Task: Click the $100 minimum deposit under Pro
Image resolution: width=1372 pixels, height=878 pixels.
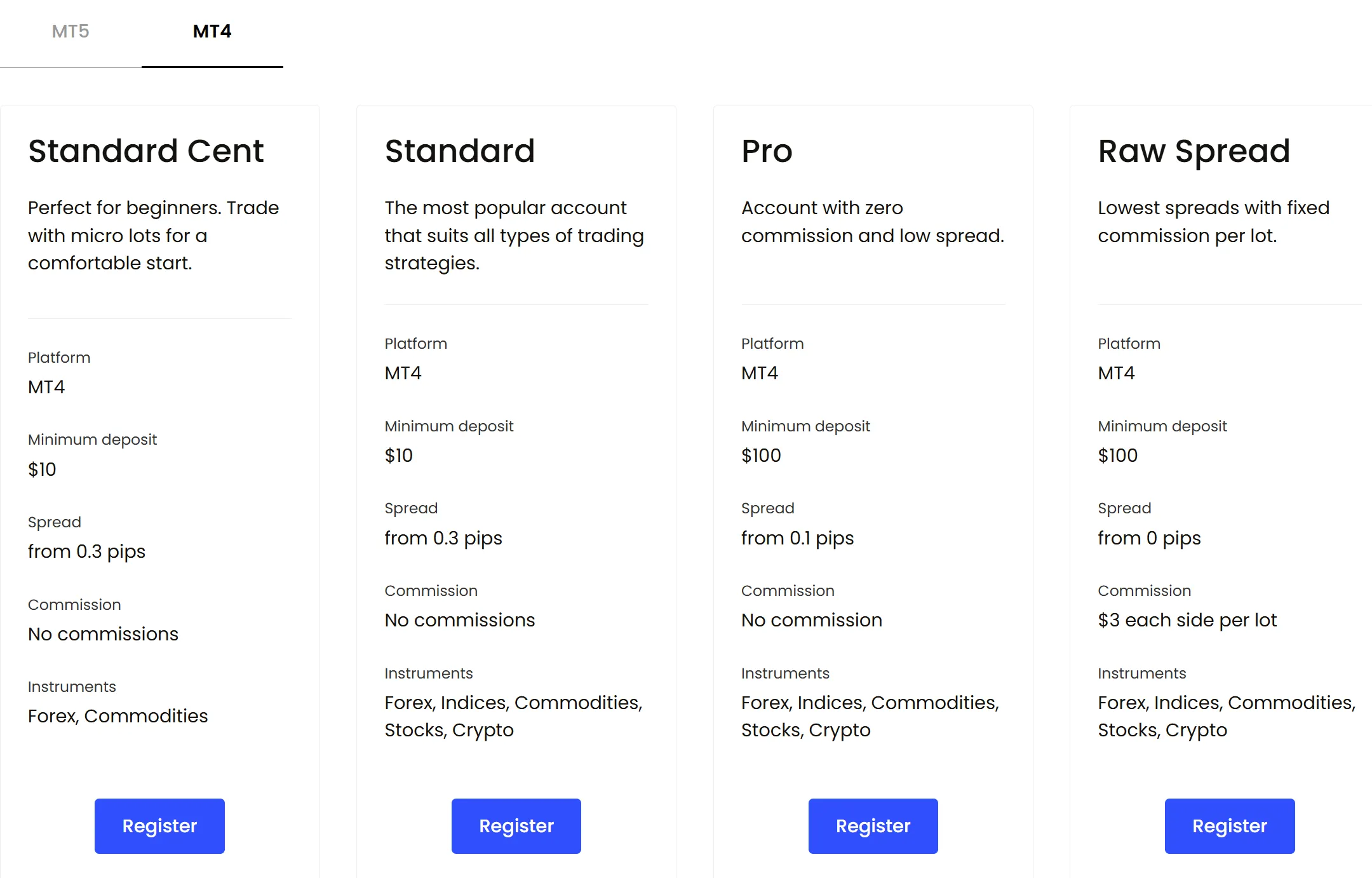Action: pos(761,456)
